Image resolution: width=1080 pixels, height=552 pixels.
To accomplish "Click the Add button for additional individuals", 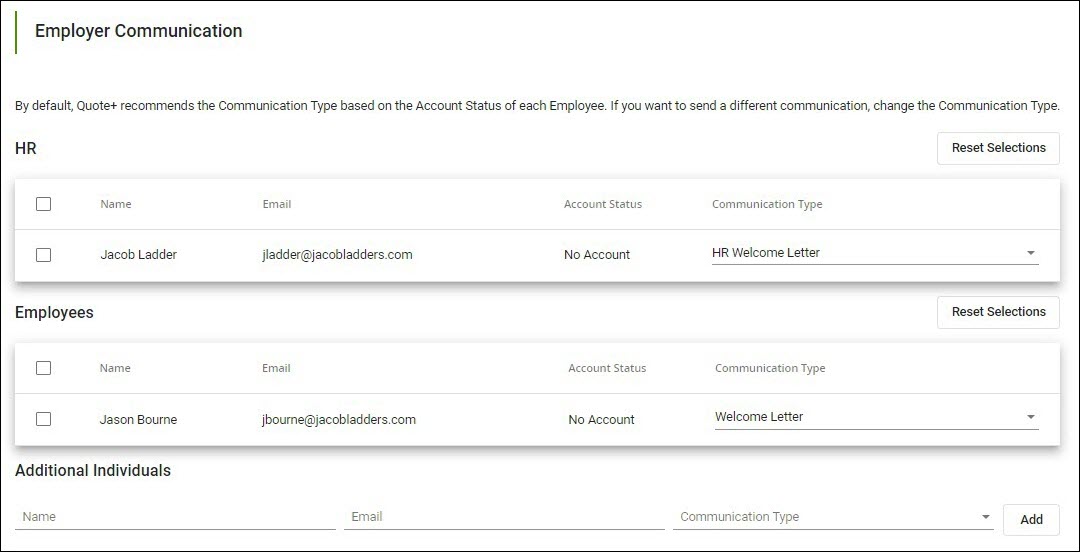I will [1031, 520].
